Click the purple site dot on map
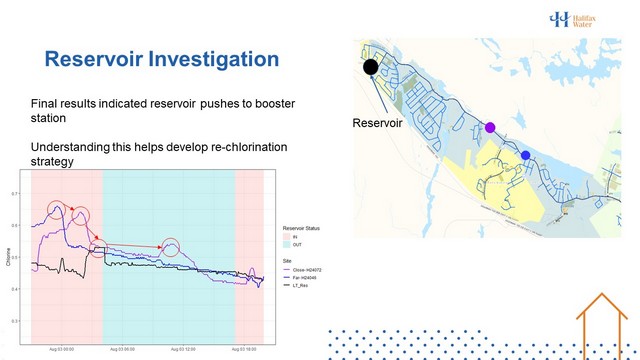The height and width of the screenshot is (360, 640). (x=490, y=128)
